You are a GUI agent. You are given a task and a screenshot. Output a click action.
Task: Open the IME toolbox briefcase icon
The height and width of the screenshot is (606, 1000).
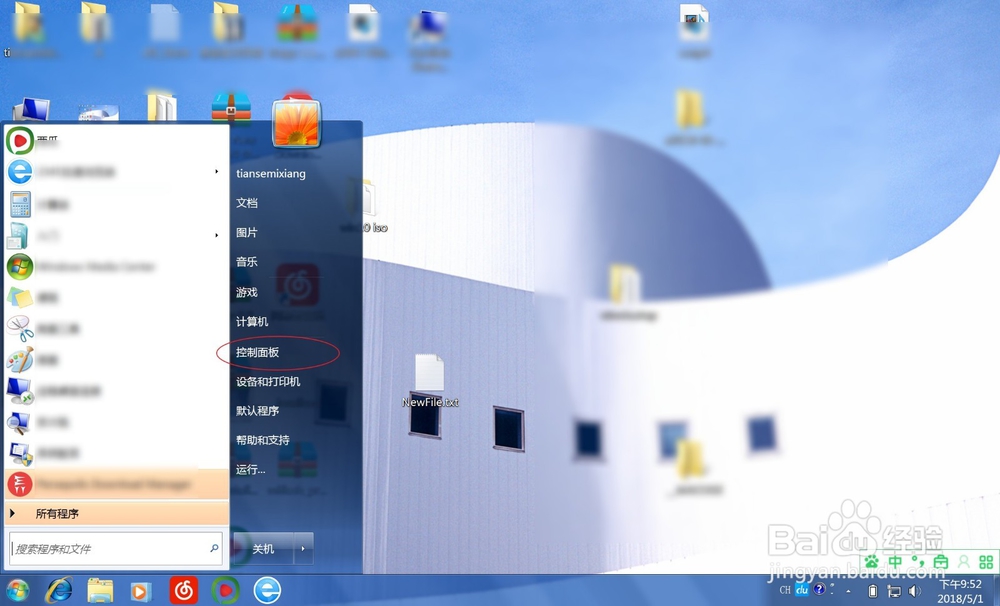pyautogui.click(x=941, y=561)
